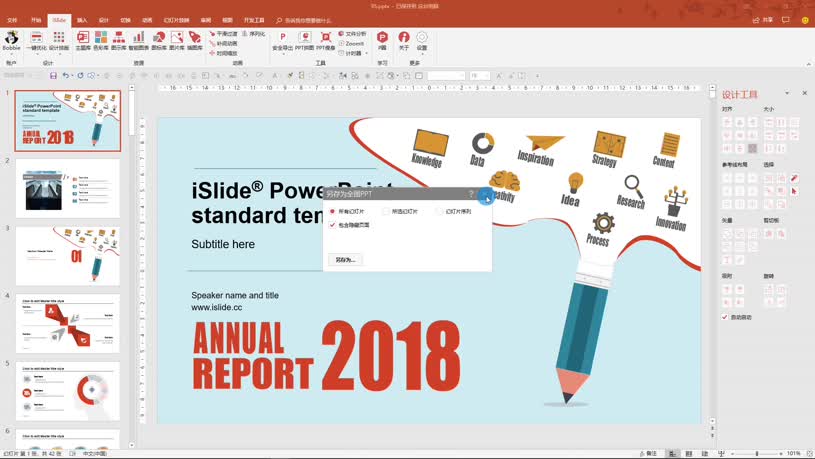Switch to the 切换 Transitions tab

[125, 20]
